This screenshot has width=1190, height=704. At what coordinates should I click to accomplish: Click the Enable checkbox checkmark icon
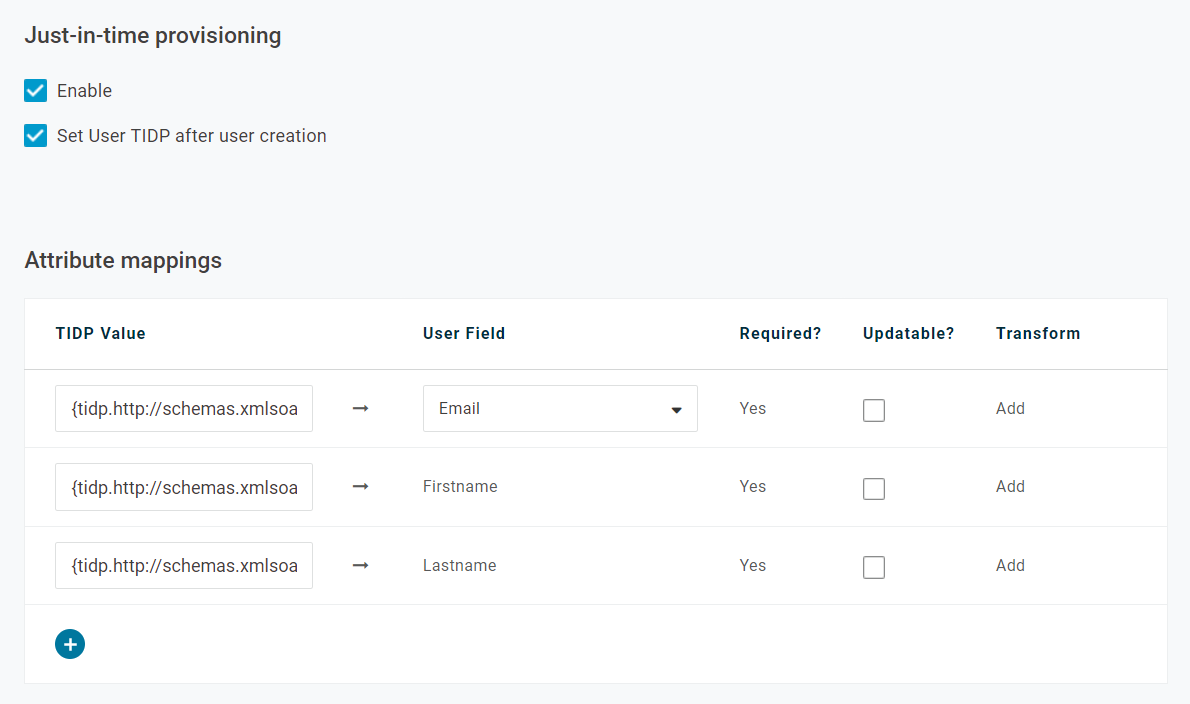point(35,90)
